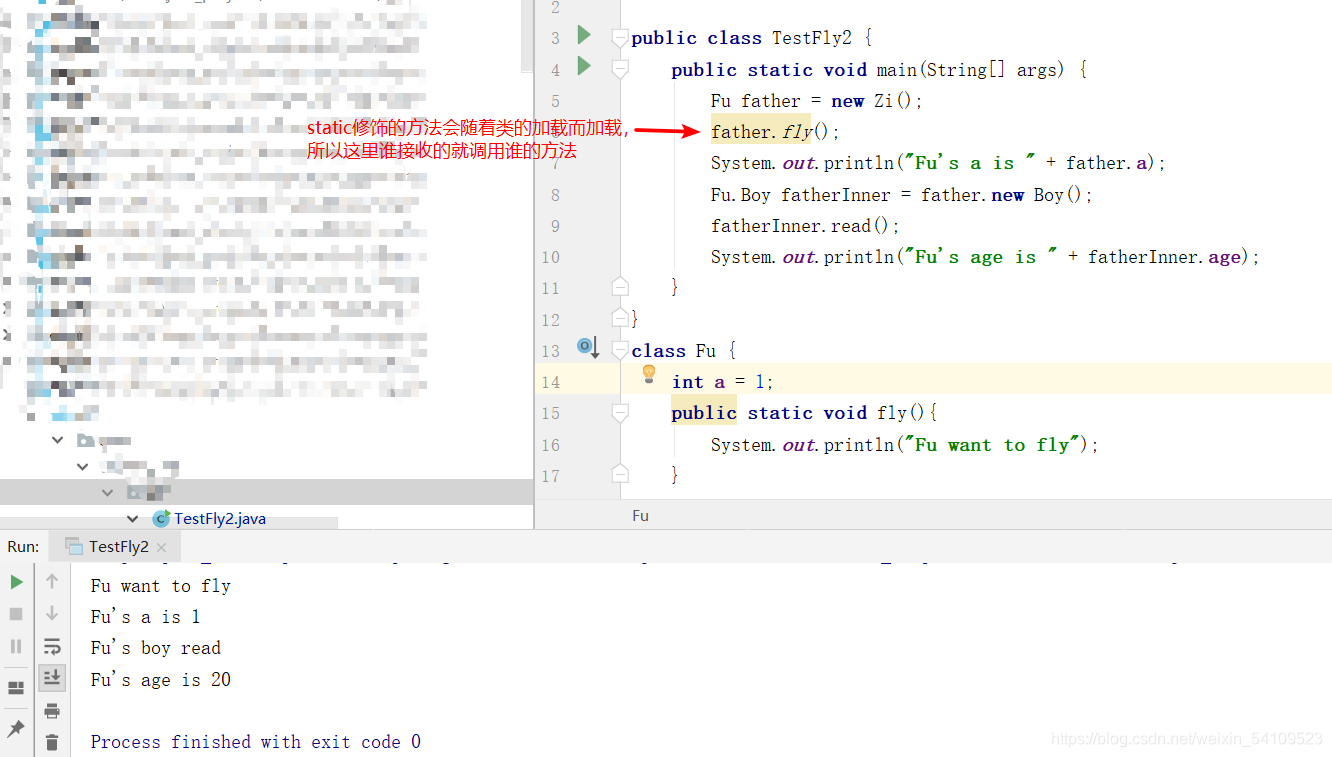Toggle the Pin tab icon in Run panel
Viewport: 1332px width, 757px height.
16,729
